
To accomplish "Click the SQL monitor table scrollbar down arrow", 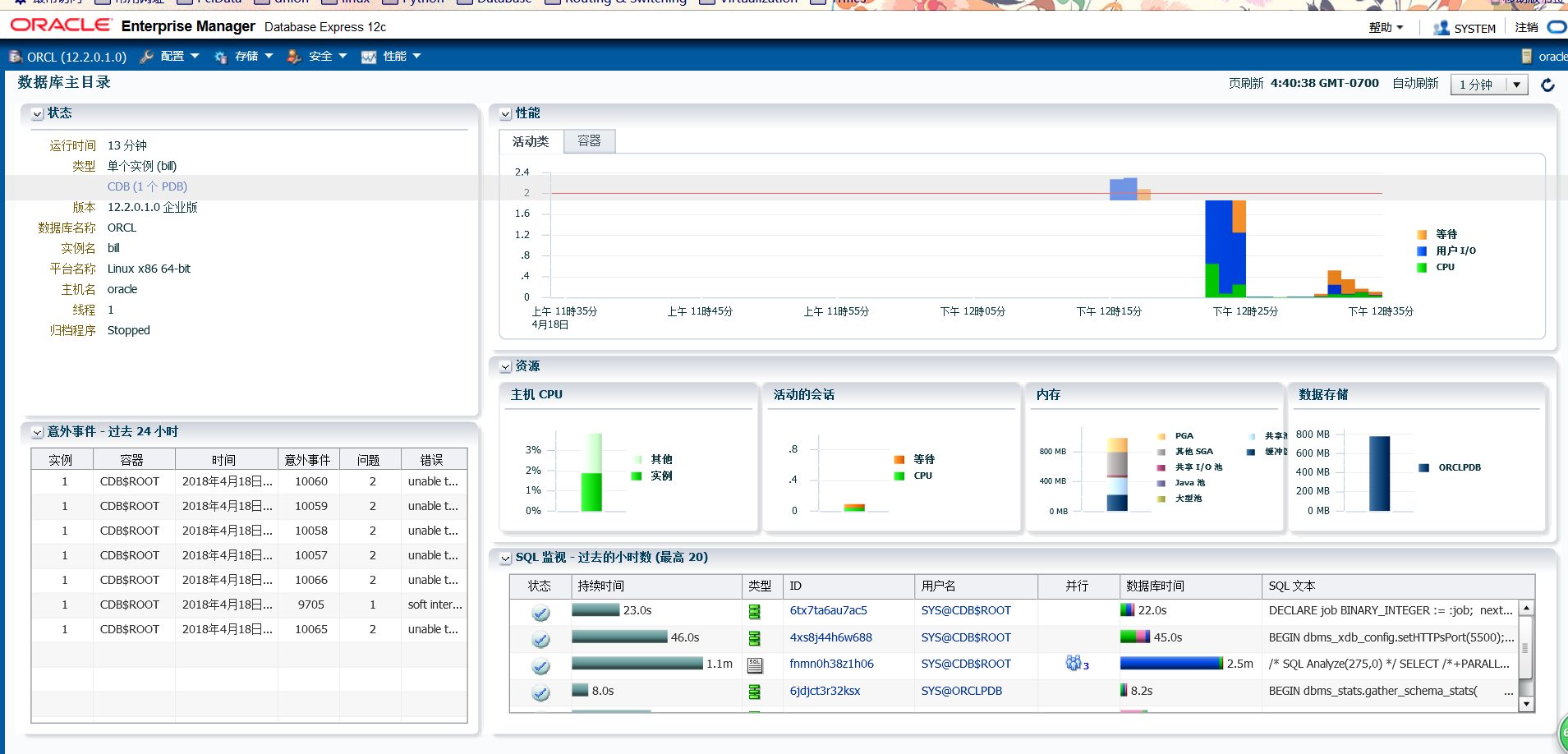I will [x=1526, y=704].
